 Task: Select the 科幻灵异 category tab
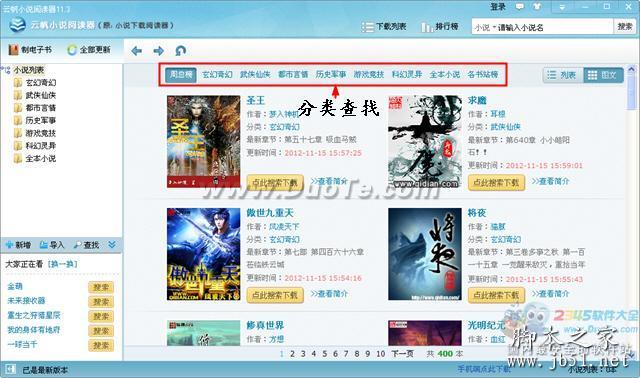click(407, 75)
